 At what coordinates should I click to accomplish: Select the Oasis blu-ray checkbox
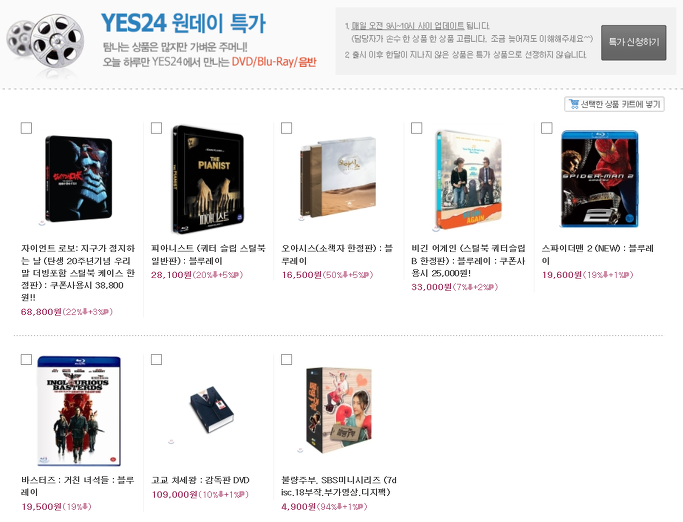(287, 128)
